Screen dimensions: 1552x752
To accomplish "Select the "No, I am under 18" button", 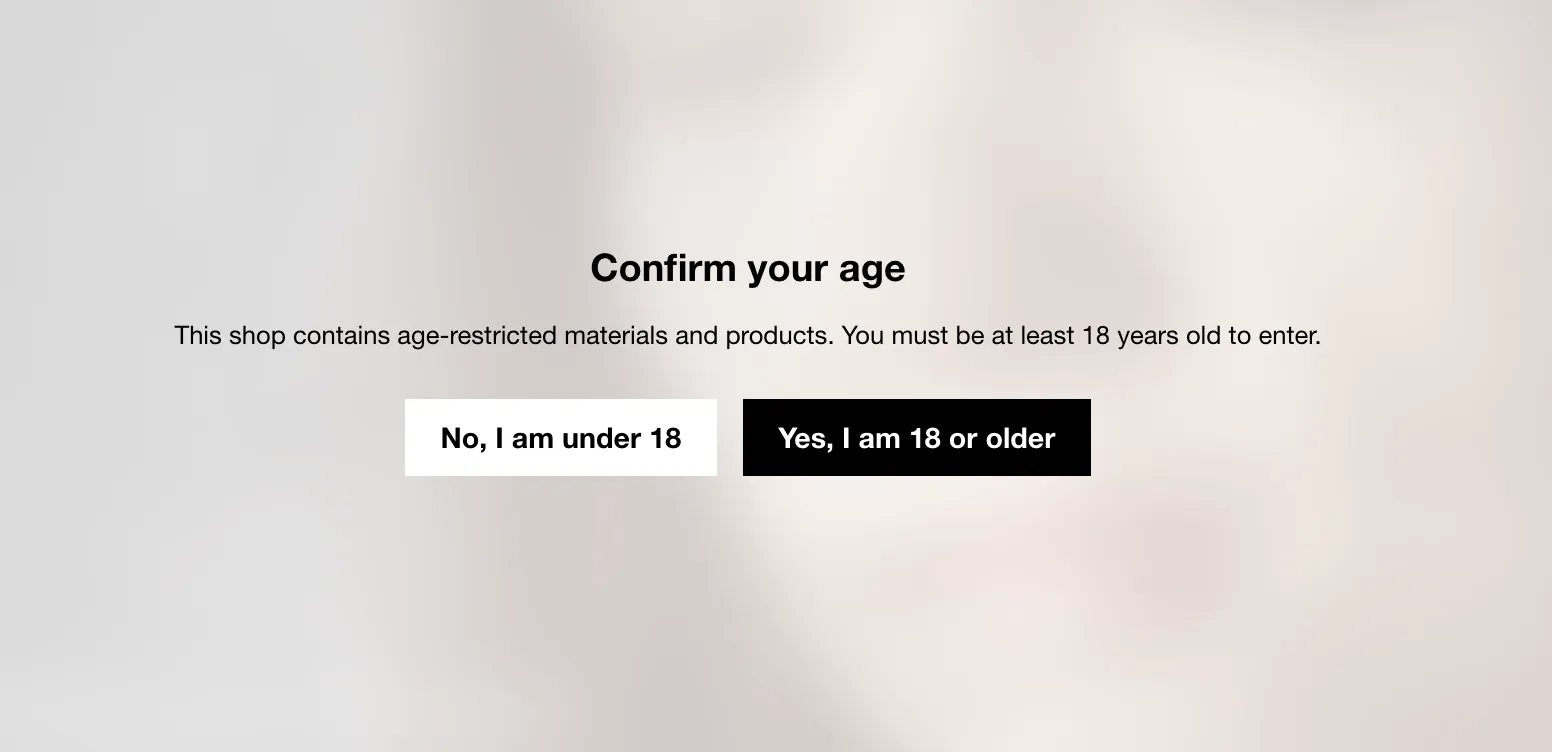I will (x=561, y=438).
